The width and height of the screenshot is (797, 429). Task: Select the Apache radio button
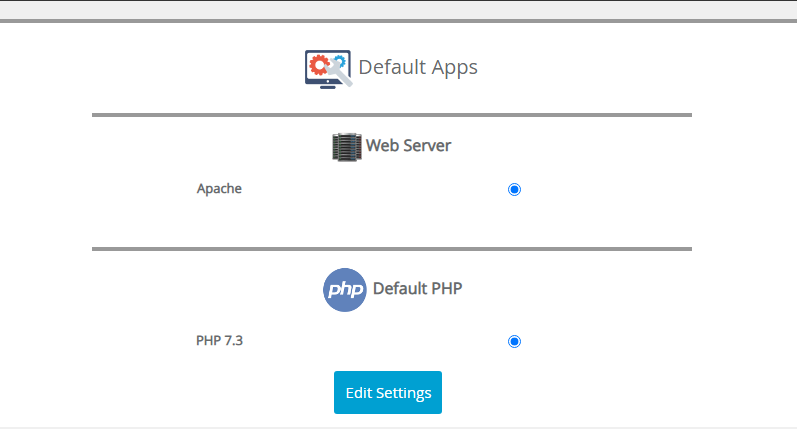(514, 190)
